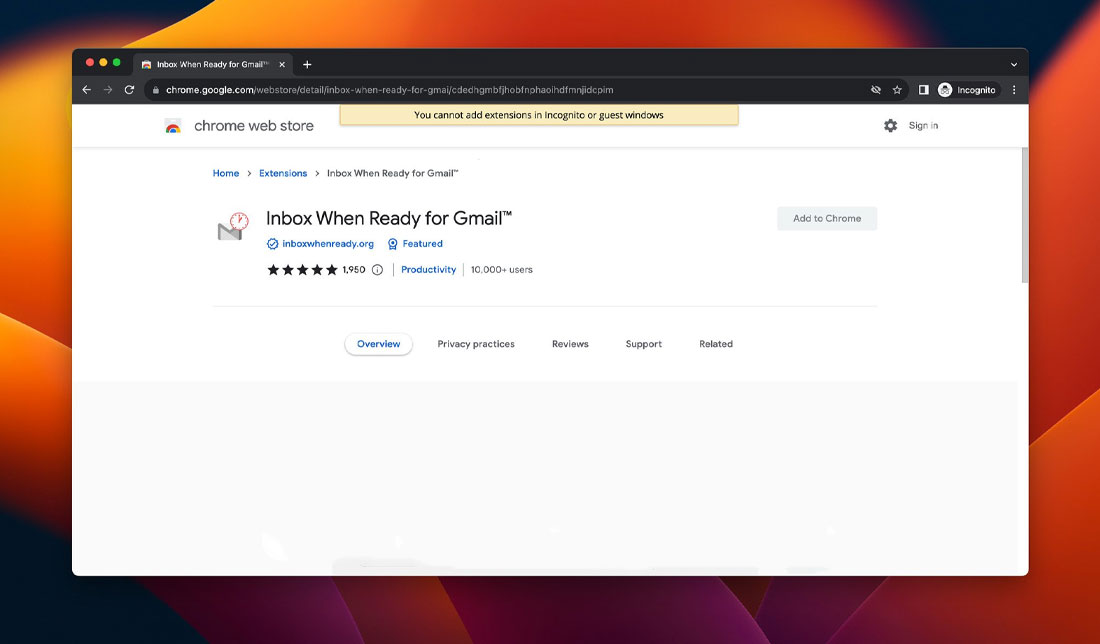The image size is (1100, 644).
Task: Reload the current page
Action: click(129, 89)
